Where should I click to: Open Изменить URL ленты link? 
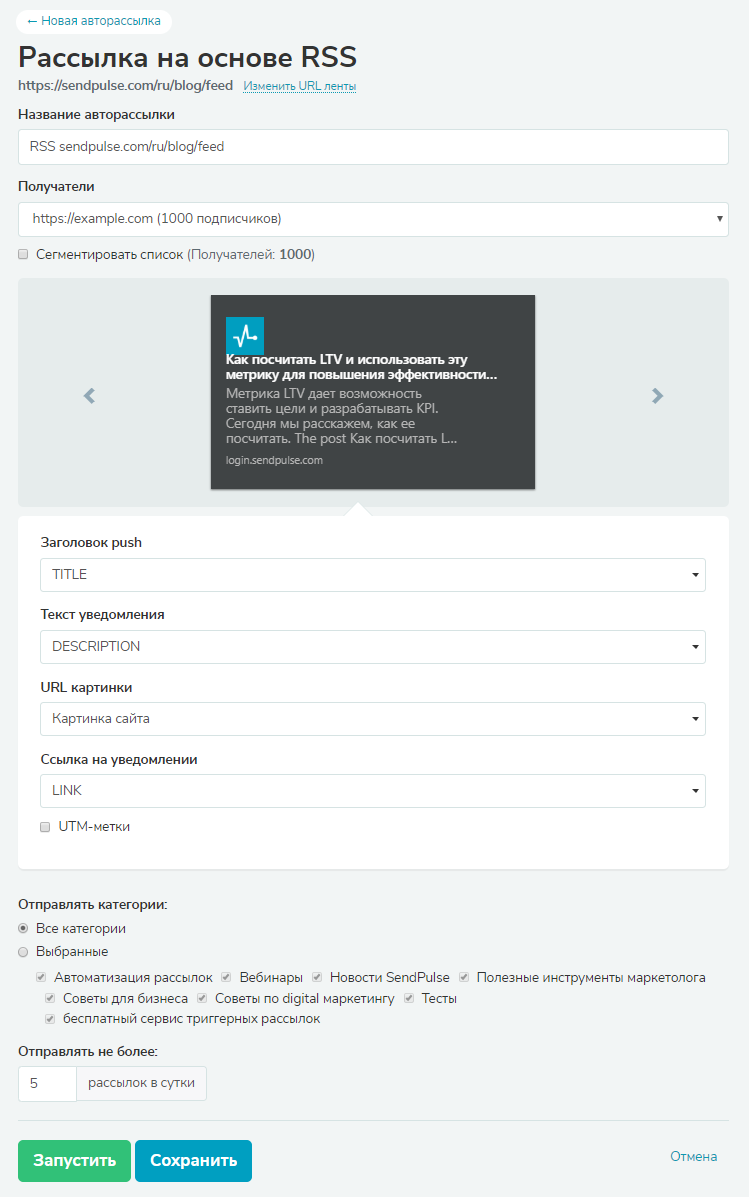click(299, 86)
